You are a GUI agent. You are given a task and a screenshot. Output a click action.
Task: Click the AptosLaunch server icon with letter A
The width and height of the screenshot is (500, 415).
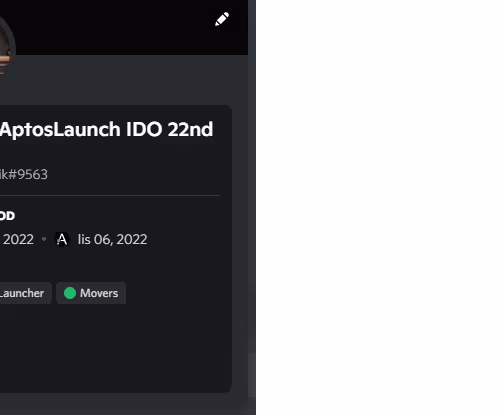(62, 239)
